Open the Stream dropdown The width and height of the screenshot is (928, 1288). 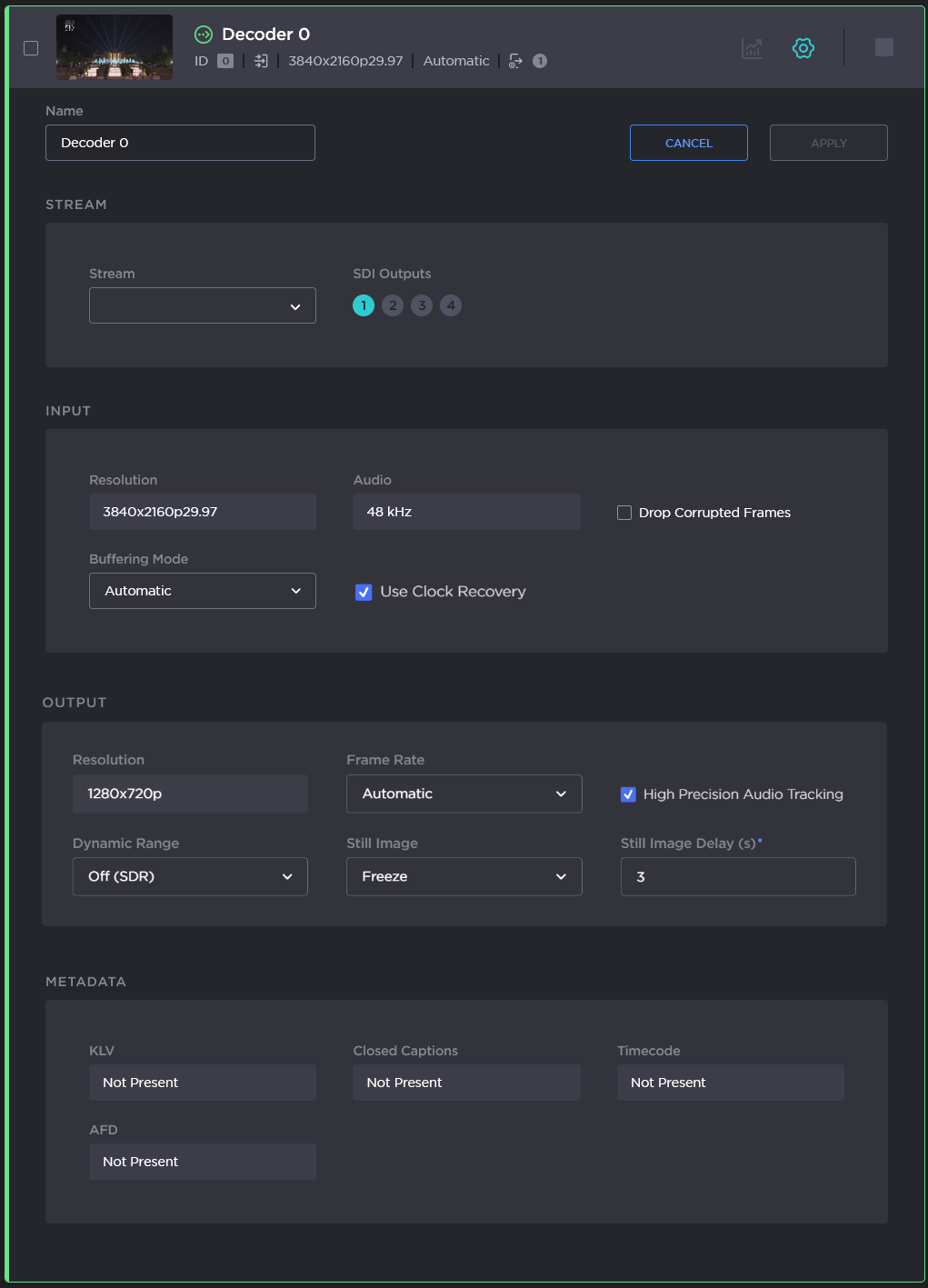(202, 305)
